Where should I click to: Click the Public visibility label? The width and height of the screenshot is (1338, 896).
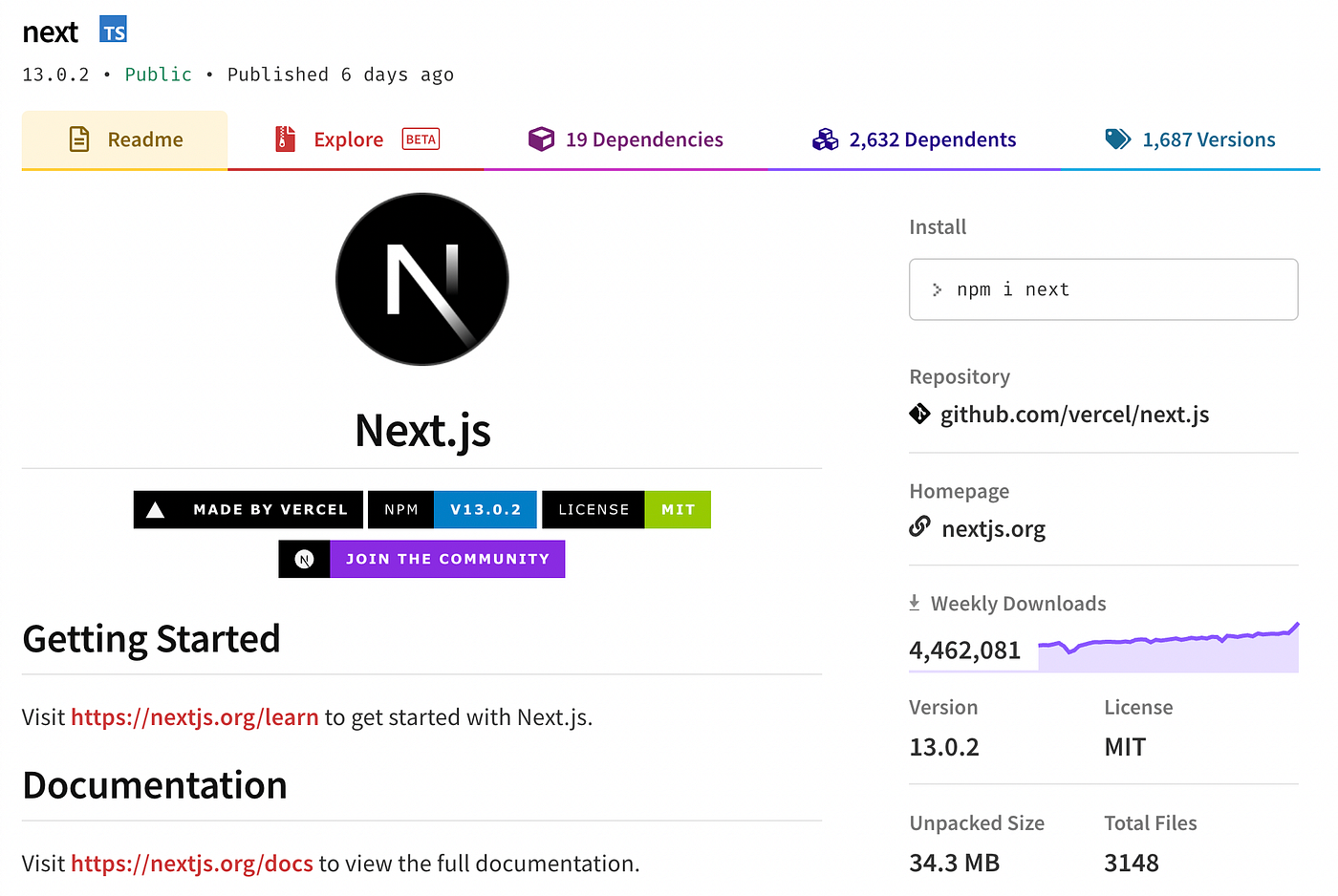click(x=159, y=75)
